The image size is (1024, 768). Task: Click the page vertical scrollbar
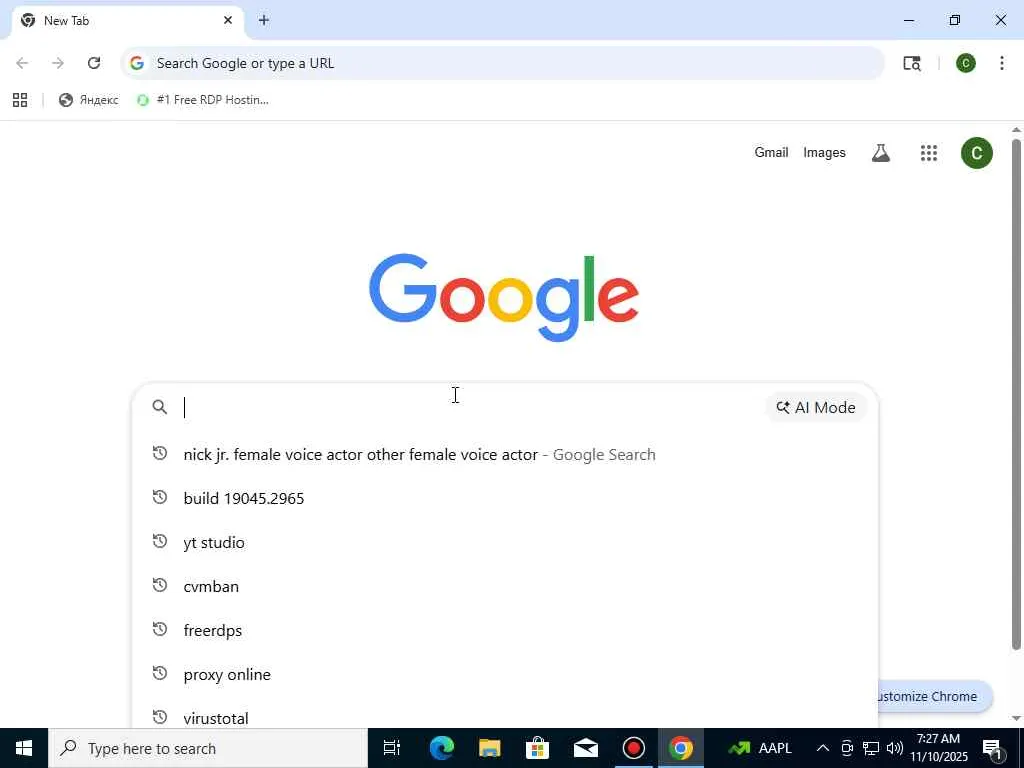click(1016, 392)
